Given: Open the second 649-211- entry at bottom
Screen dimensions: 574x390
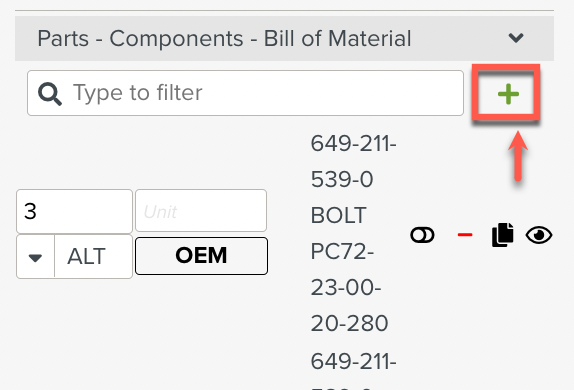Looking at the screenshot, I should [x=353, y=361].
